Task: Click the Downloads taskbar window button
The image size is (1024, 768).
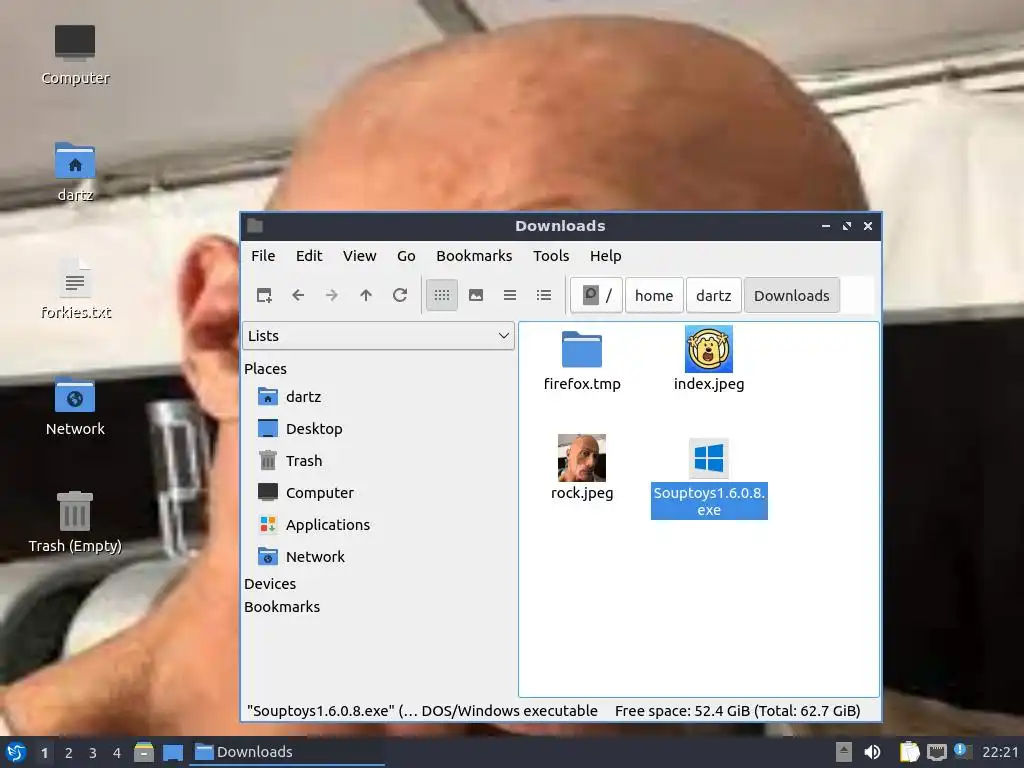Action: pos(287,752)
